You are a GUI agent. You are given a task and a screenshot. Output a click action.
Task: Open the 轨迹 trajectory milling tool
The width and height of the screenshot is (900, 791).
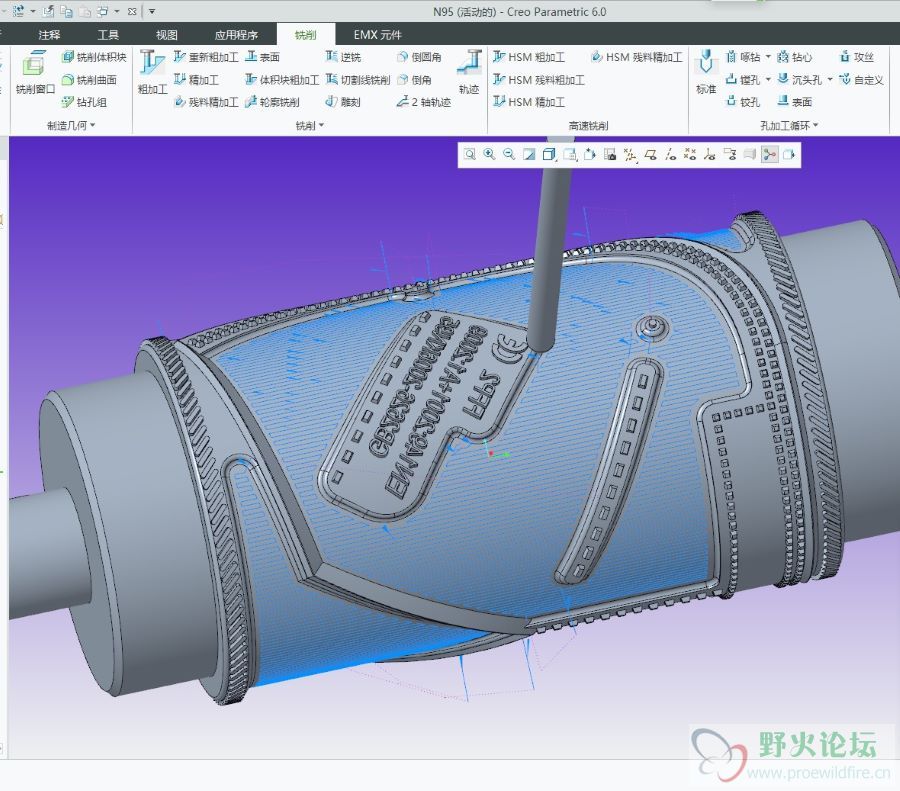[469, 72]
